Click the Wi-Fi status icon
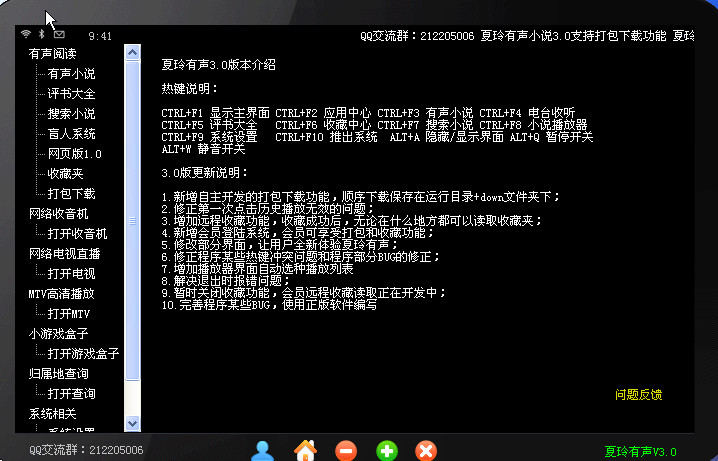Image resolution: width=718 pixels, height=461 pixels. point(26,34)
